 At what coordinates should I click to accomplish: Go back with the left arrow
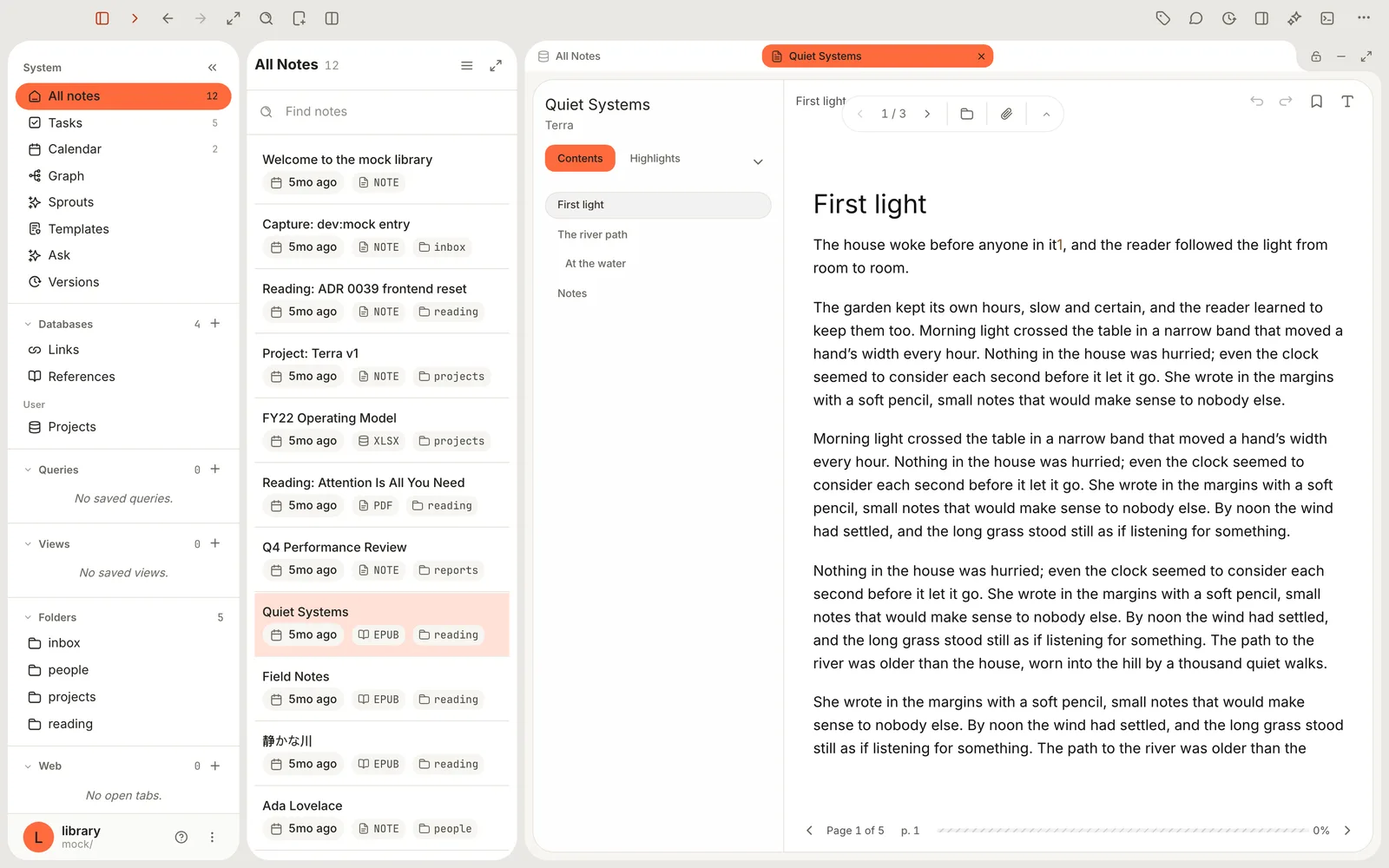(x=168, y=18)
